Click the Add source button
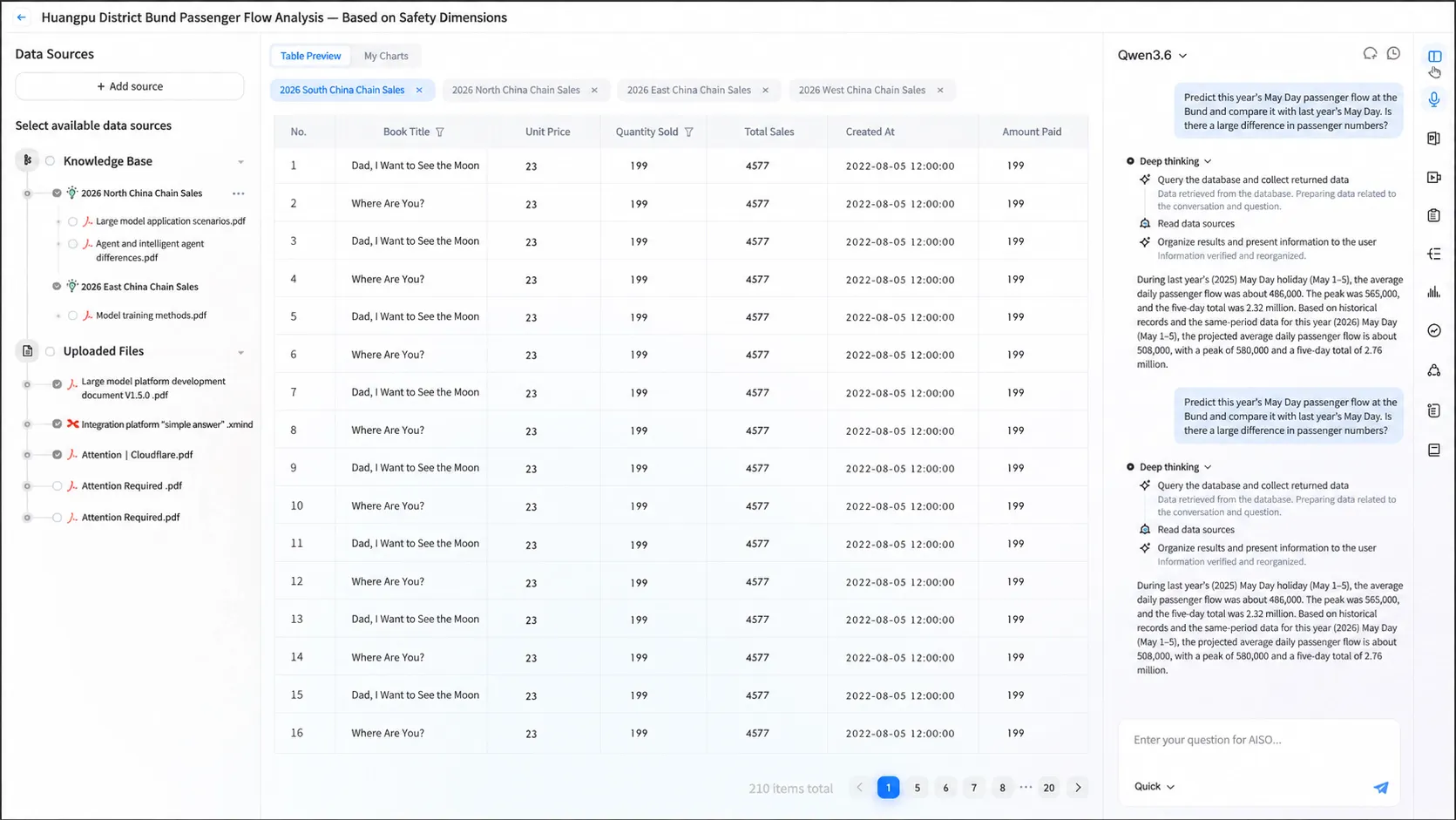Image resolution: width=1456 pixels, height=820 pixels. click(130, 86)
